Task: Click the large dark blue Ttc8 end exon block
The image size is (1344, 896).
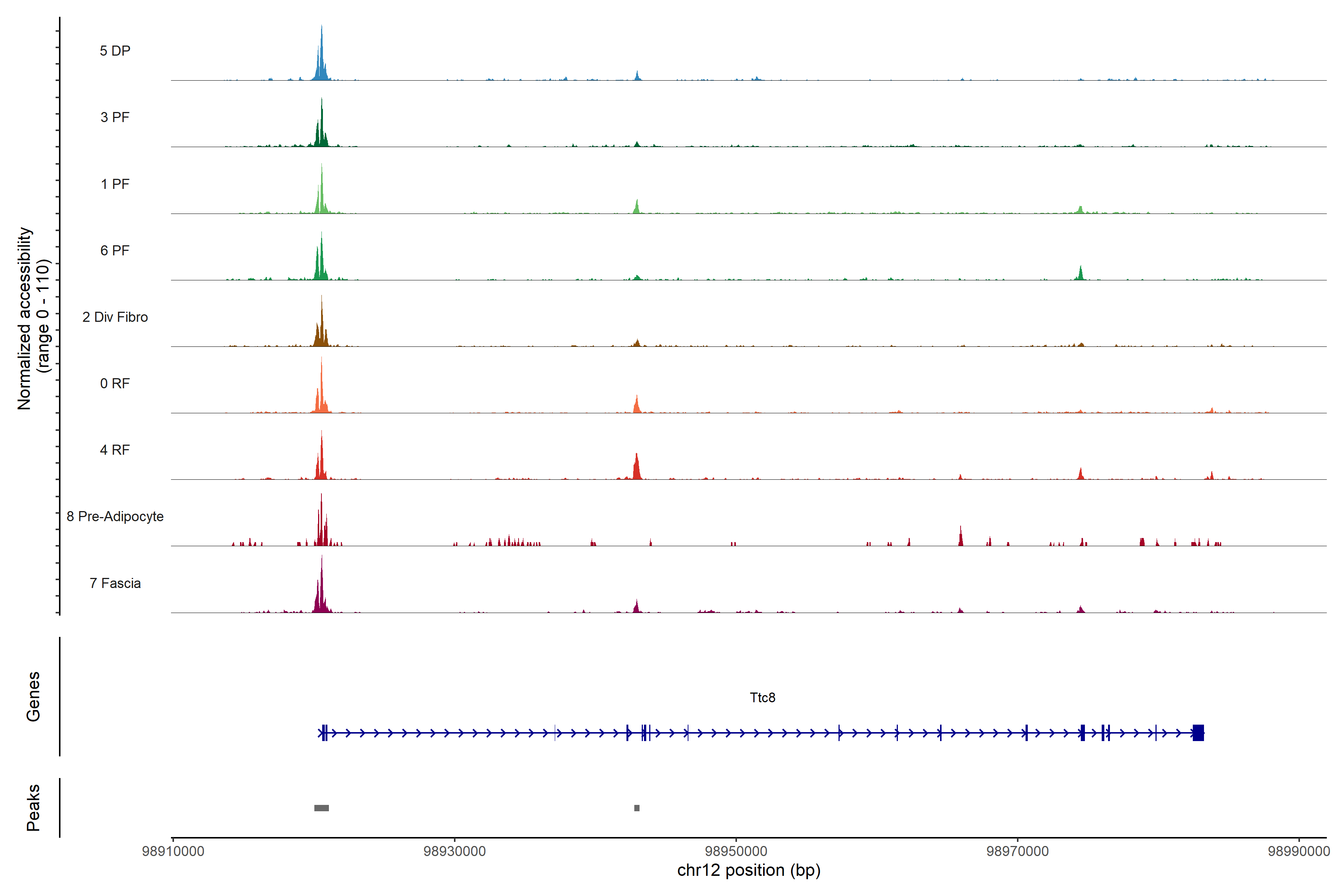Action: (1198, 732)
